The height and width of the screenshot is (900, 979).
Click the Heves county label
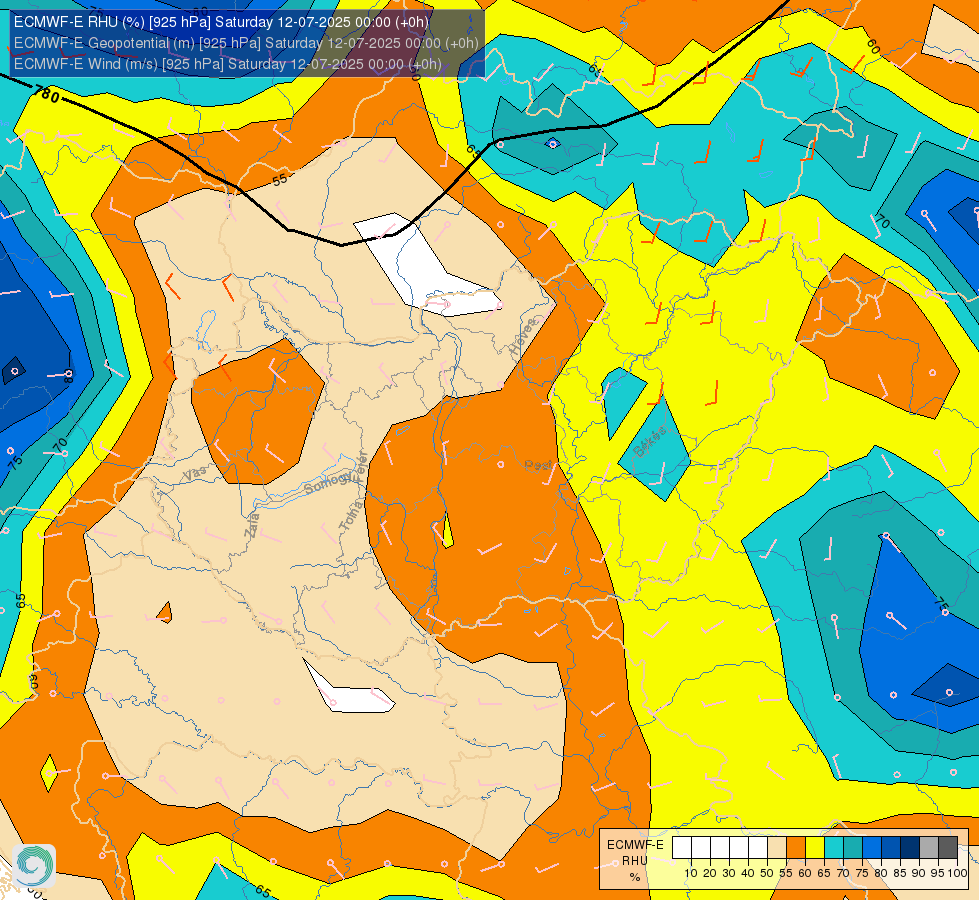coord(523,339)
